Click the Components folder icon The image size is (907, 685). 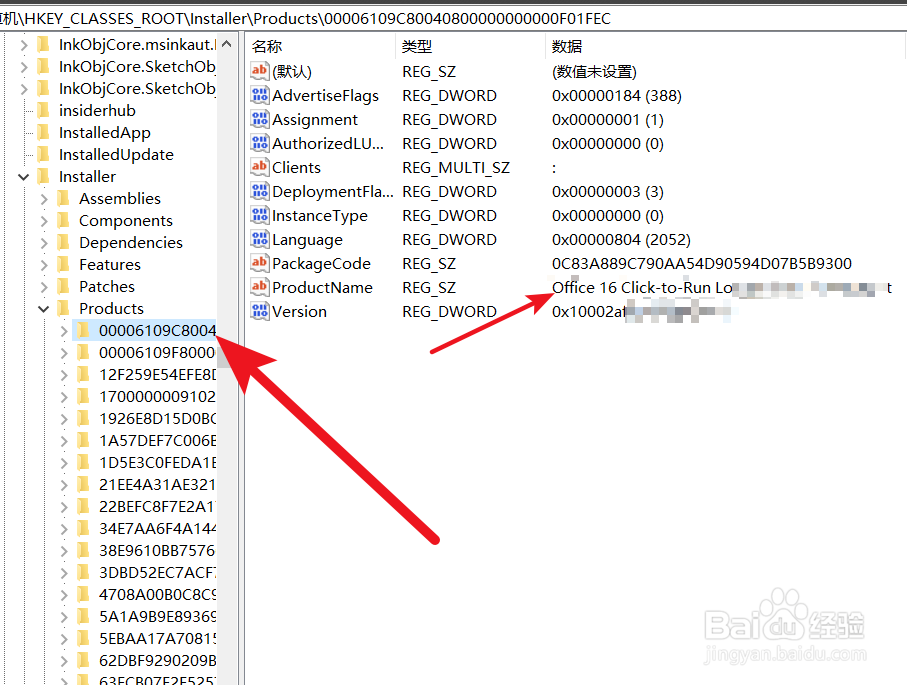pyautogui.click(x=64, y=220)
